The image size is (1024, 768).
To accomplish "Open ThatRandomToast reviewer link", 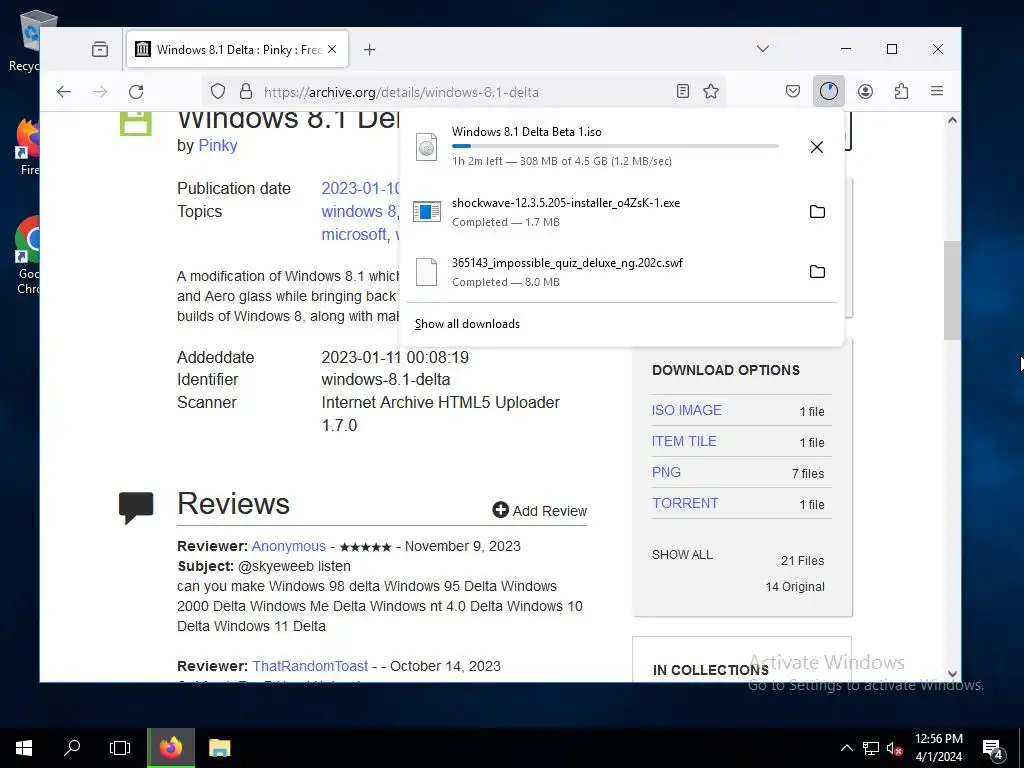I will tap(310, 666).
